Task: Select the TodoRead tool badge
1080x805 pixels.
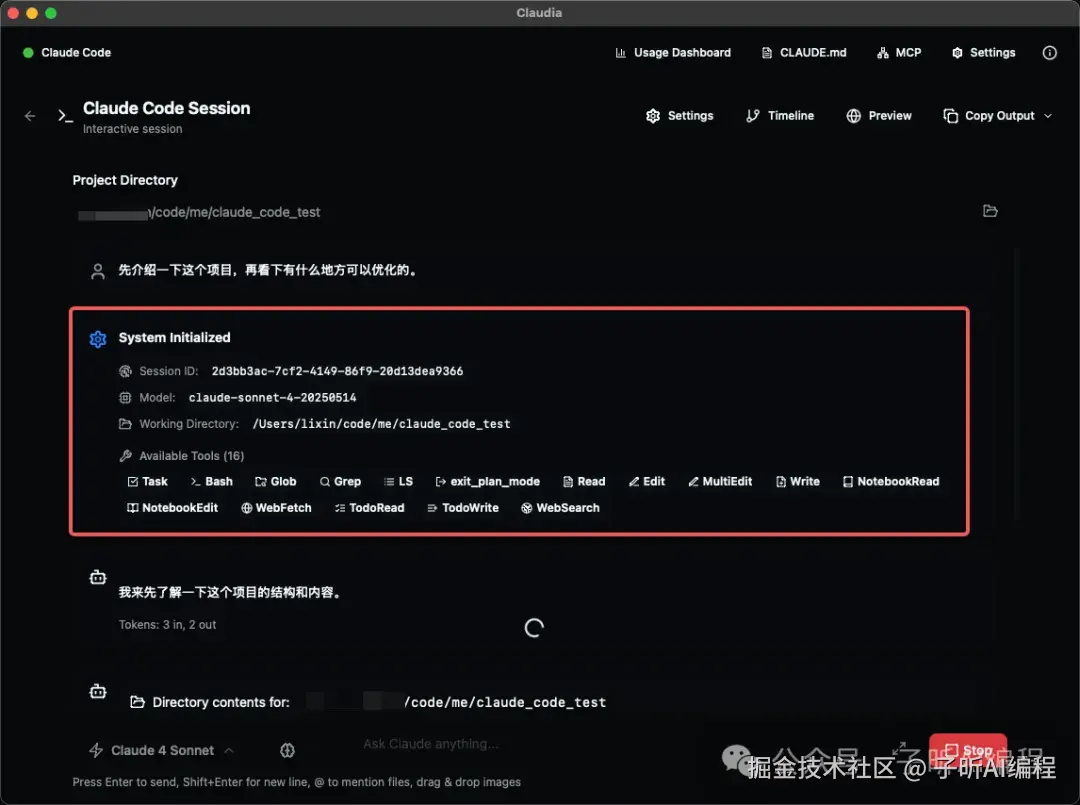Action: pyautogui.click(x=369, y=508)
